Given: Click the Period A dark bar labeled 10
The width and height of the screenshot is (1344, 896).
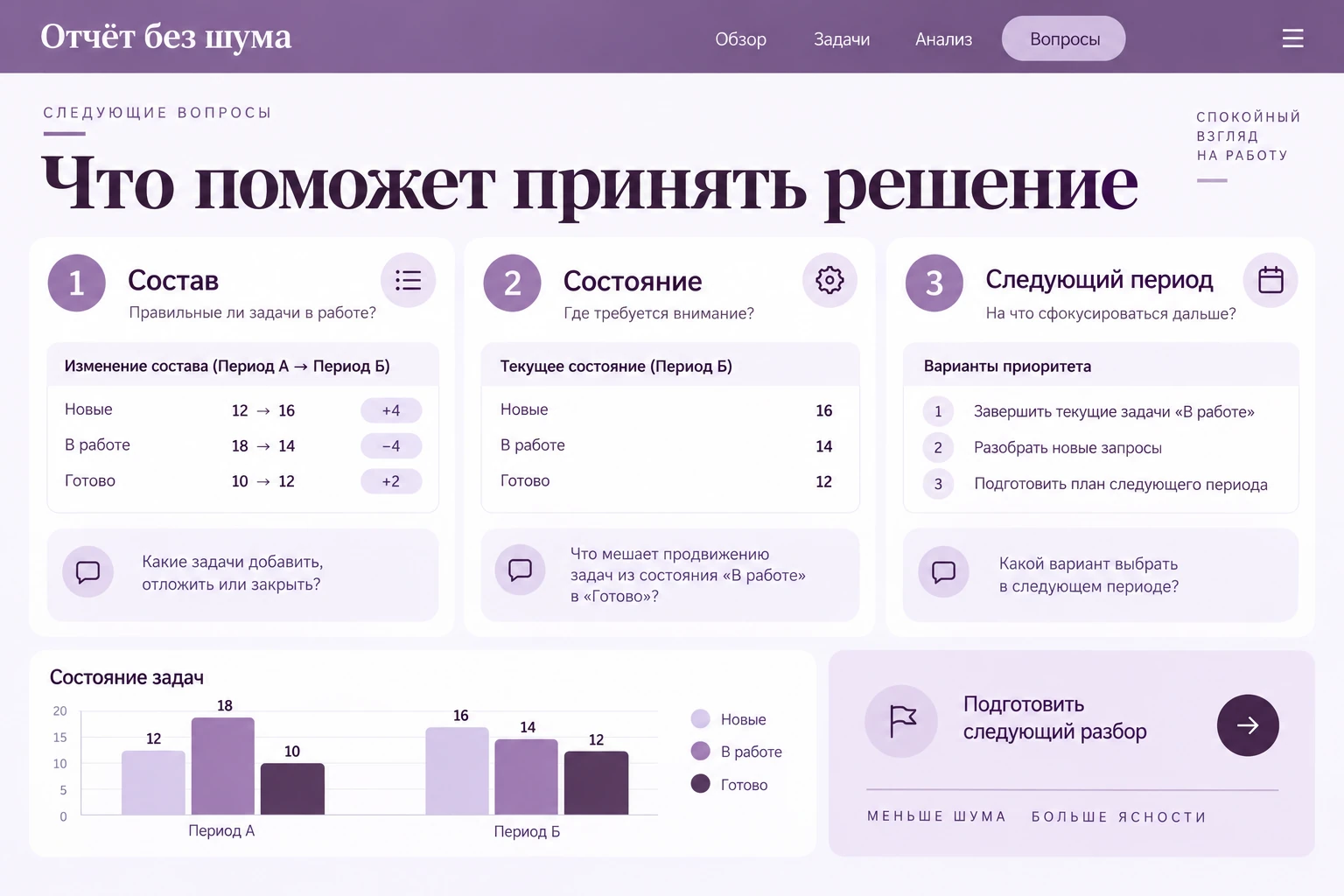Looking at the screenshot, I should 292,788.
